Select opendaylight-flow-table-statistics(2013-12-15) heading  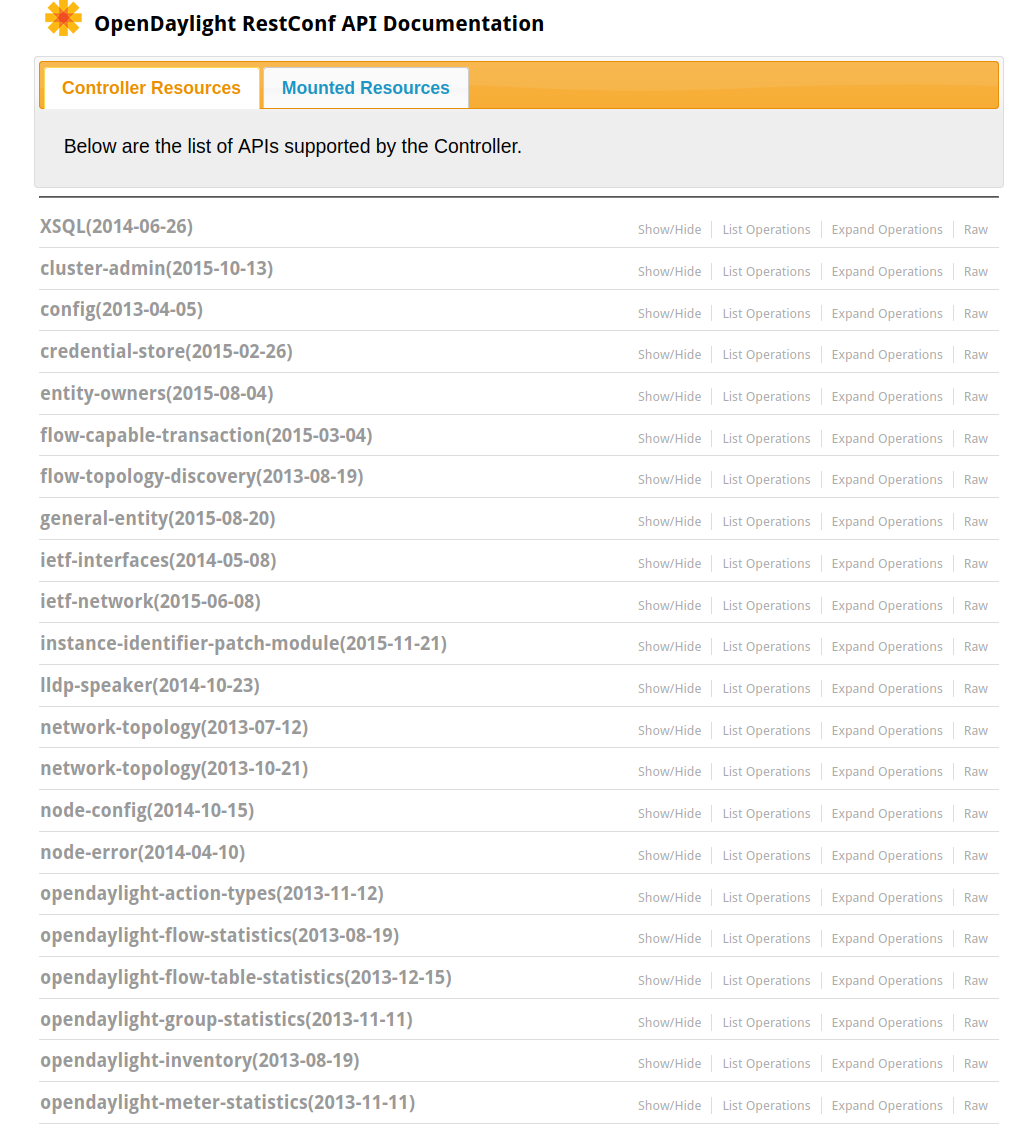(x=246, y=978)
